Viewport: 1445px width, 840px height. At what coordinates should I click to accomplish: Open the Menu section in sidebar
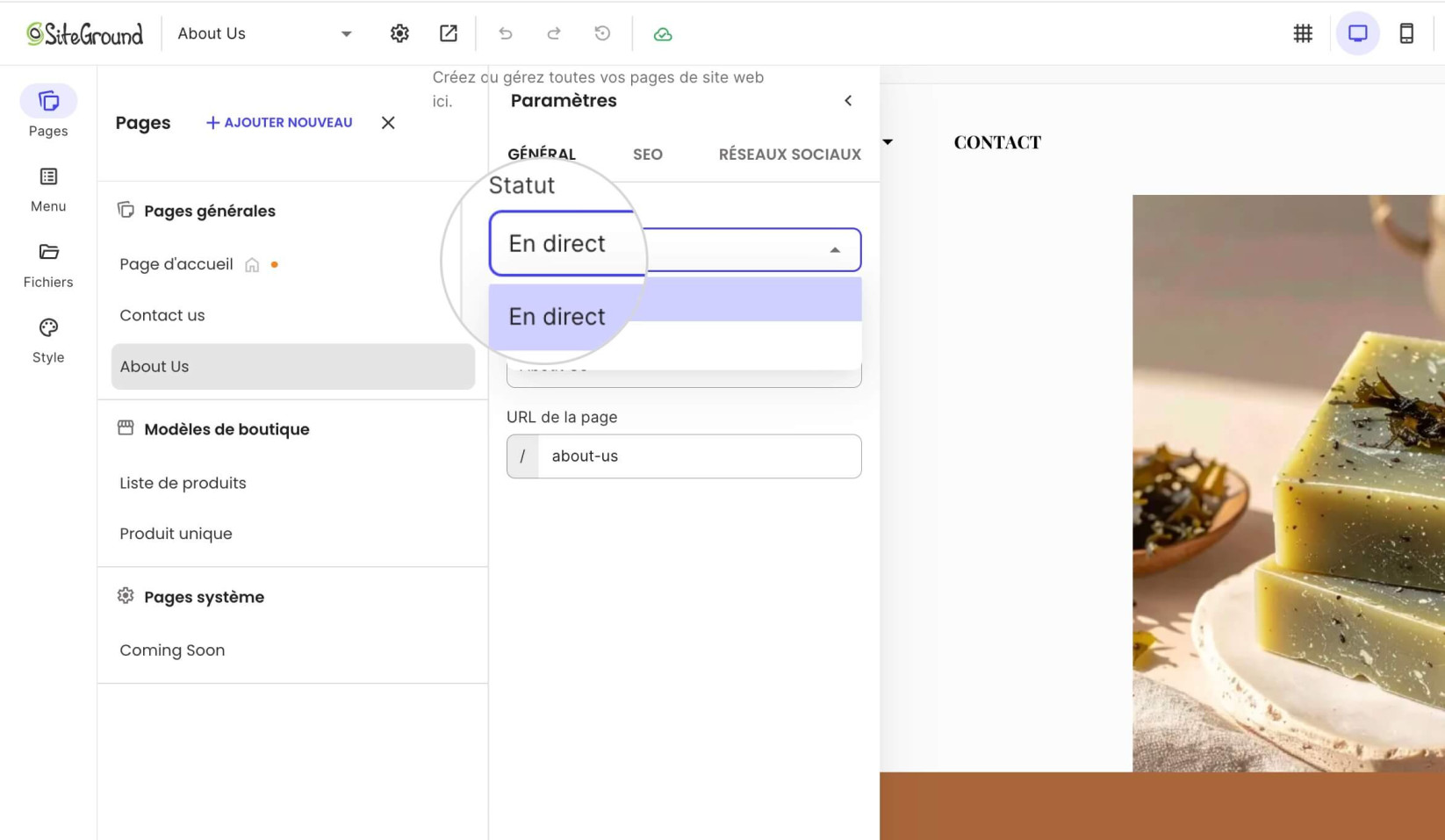48,190
